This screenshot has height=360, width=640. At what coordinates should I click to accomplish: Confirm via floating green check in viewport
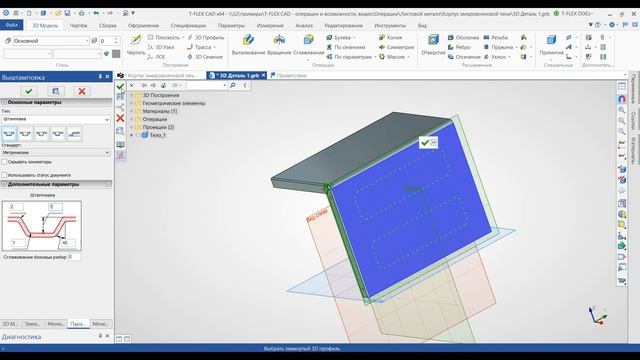425,142
